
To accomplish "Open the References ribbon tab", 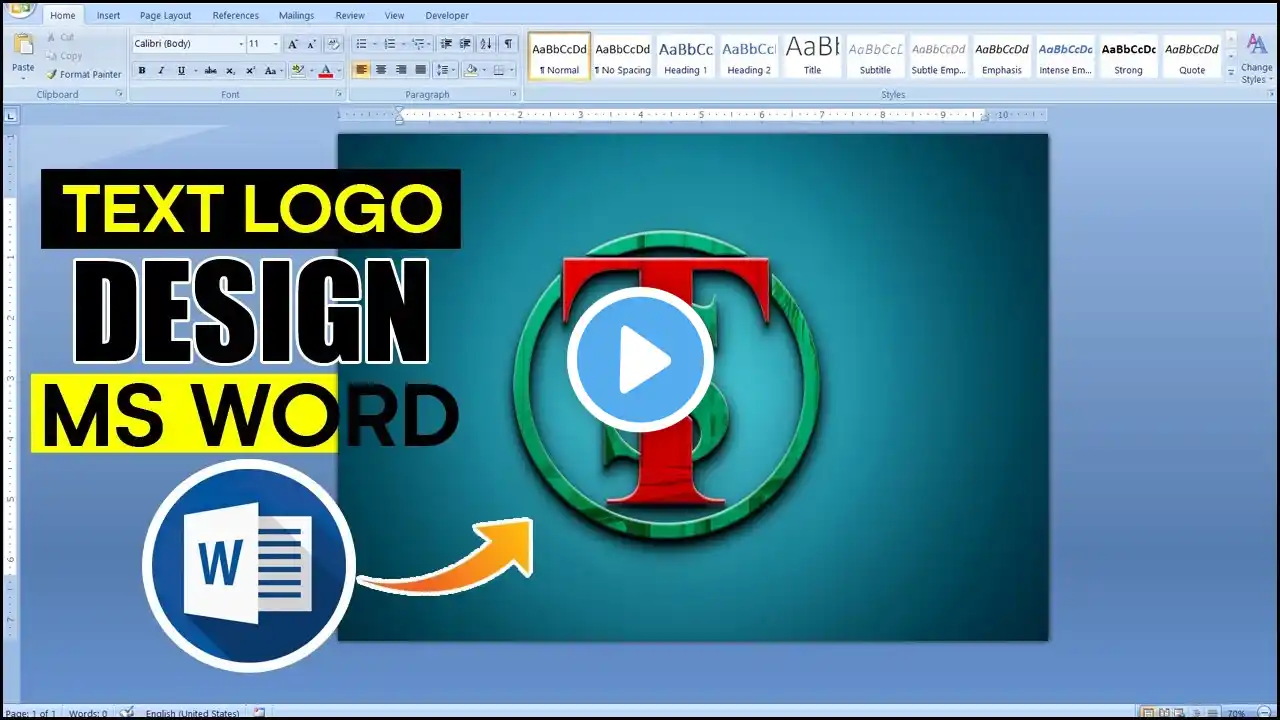I will [x=236, y=15].
